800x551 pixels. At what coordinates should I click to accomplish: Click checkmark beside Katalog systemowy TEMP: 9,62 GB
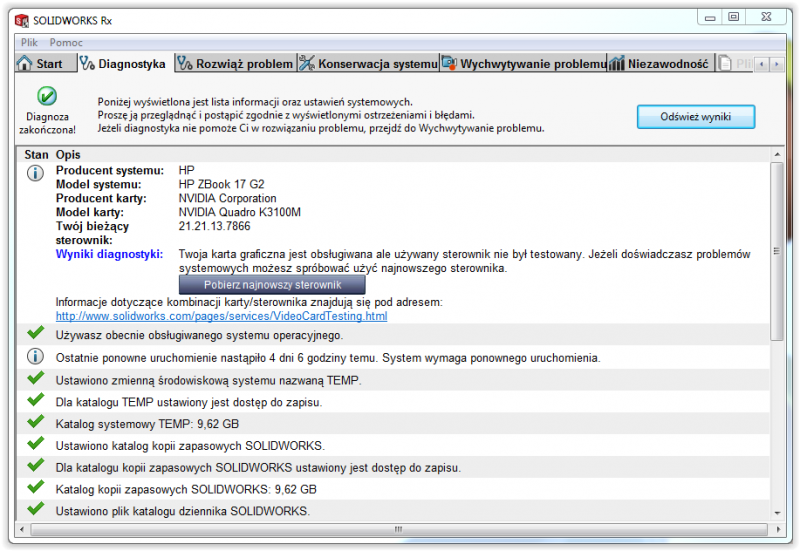[36, 422]
